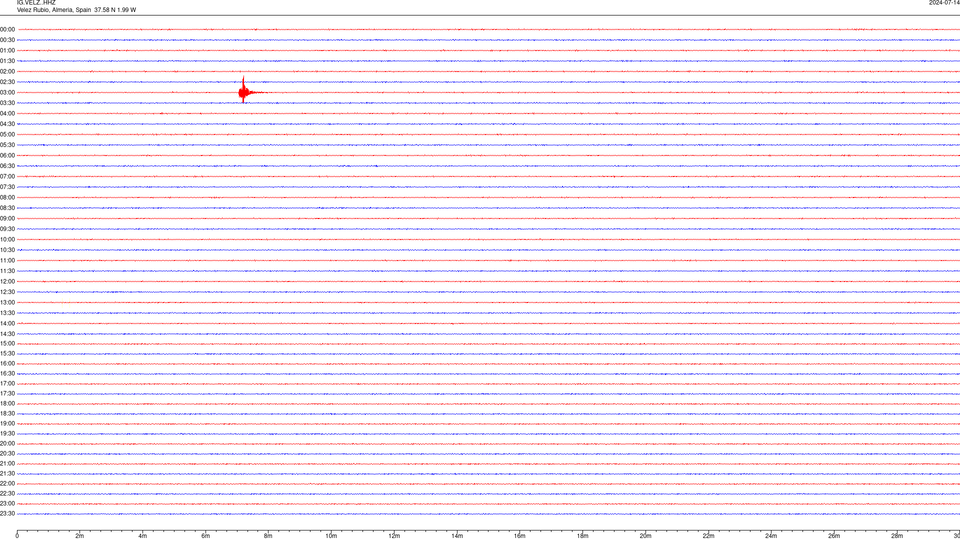Click the 21:00 time label

pyautogui.click(x=7, y=463)
